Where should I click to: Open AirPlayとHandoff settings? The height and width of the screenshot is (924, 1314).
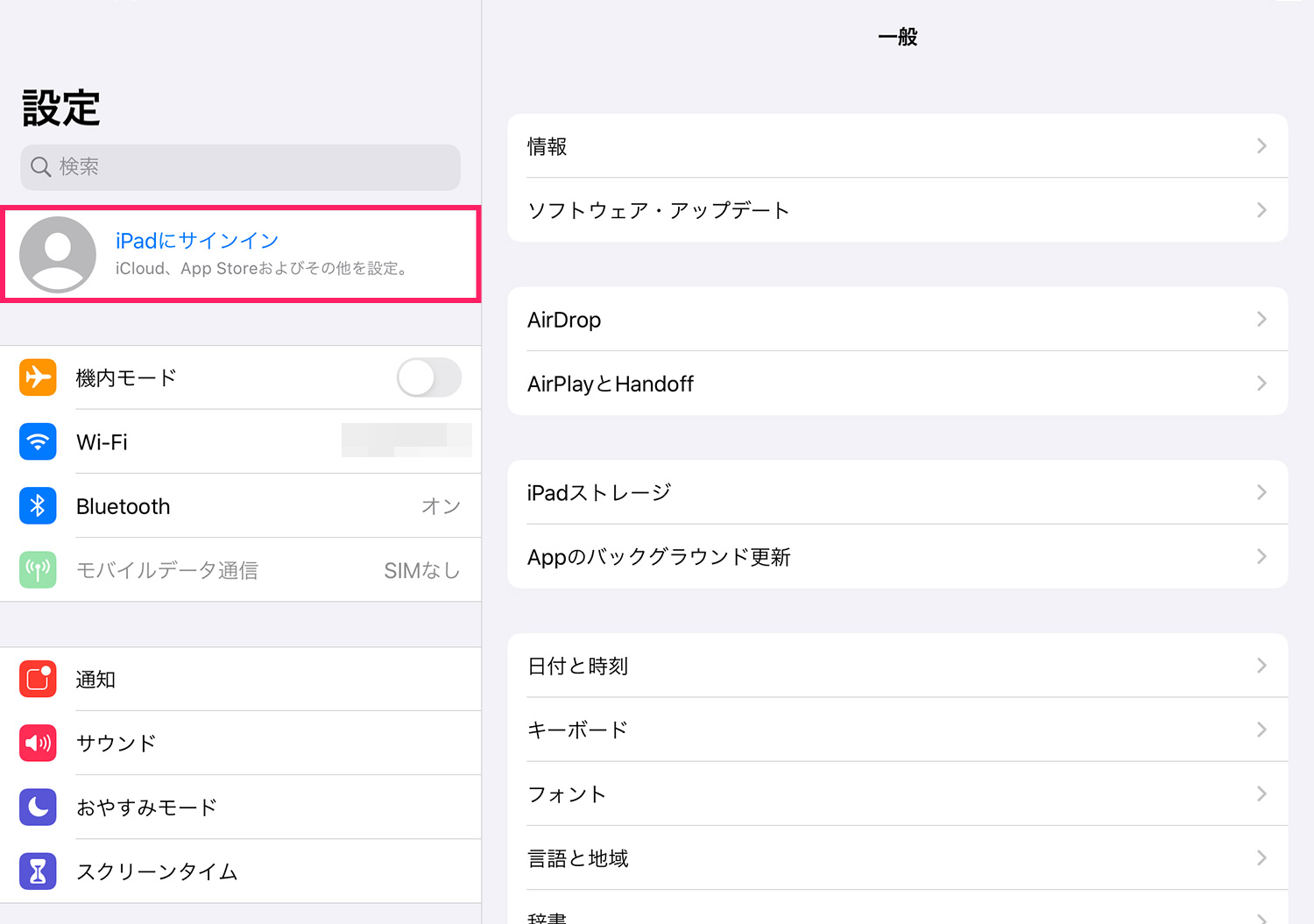[x=898, y=384]
